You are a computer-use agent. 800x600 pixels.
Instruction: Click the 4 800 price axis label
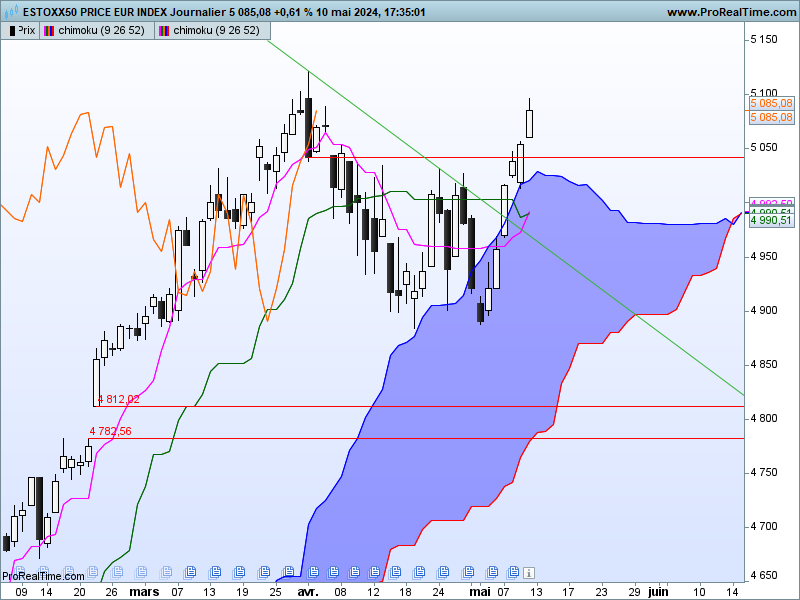(764, 418)
